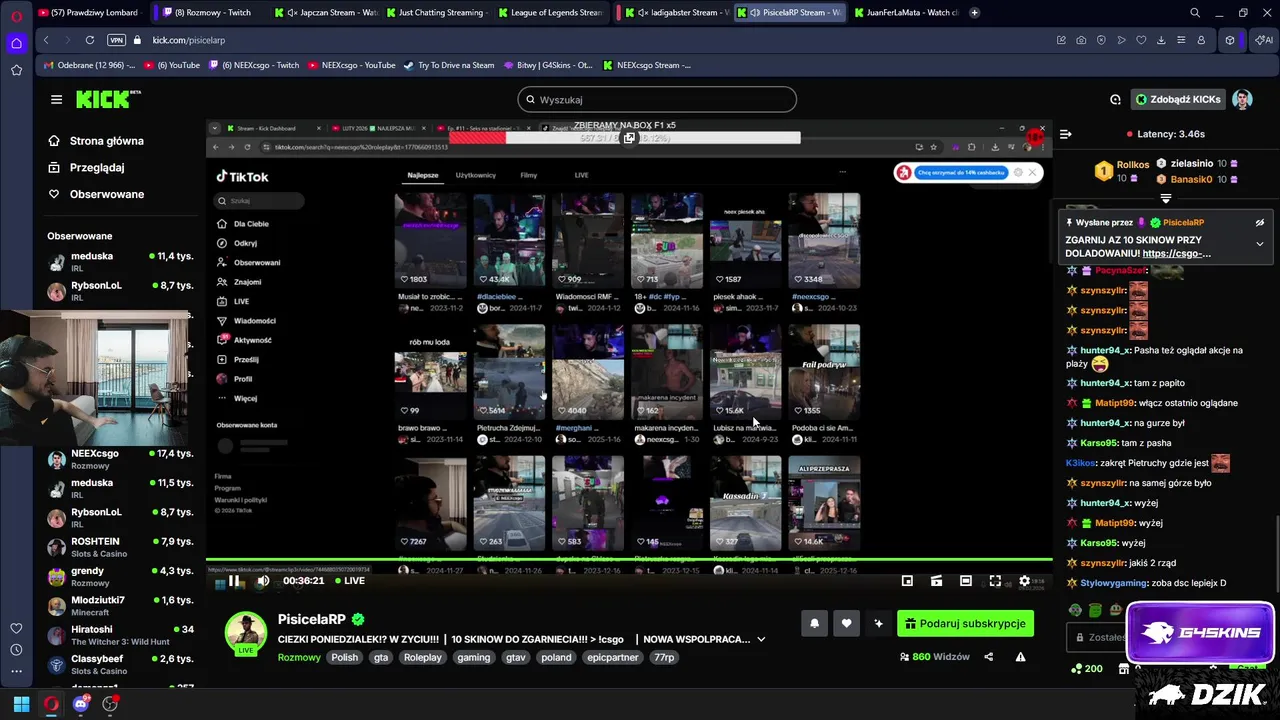Open Obserwowane in sidebar
The height and width of the screenshot is (720, 1280).
point(106,194)
